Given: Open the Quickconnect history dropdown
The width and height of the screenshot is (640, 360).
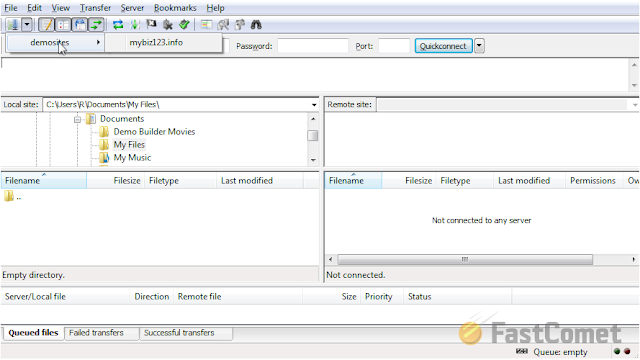Looking at the screenshot, I should tap(479, 46).
